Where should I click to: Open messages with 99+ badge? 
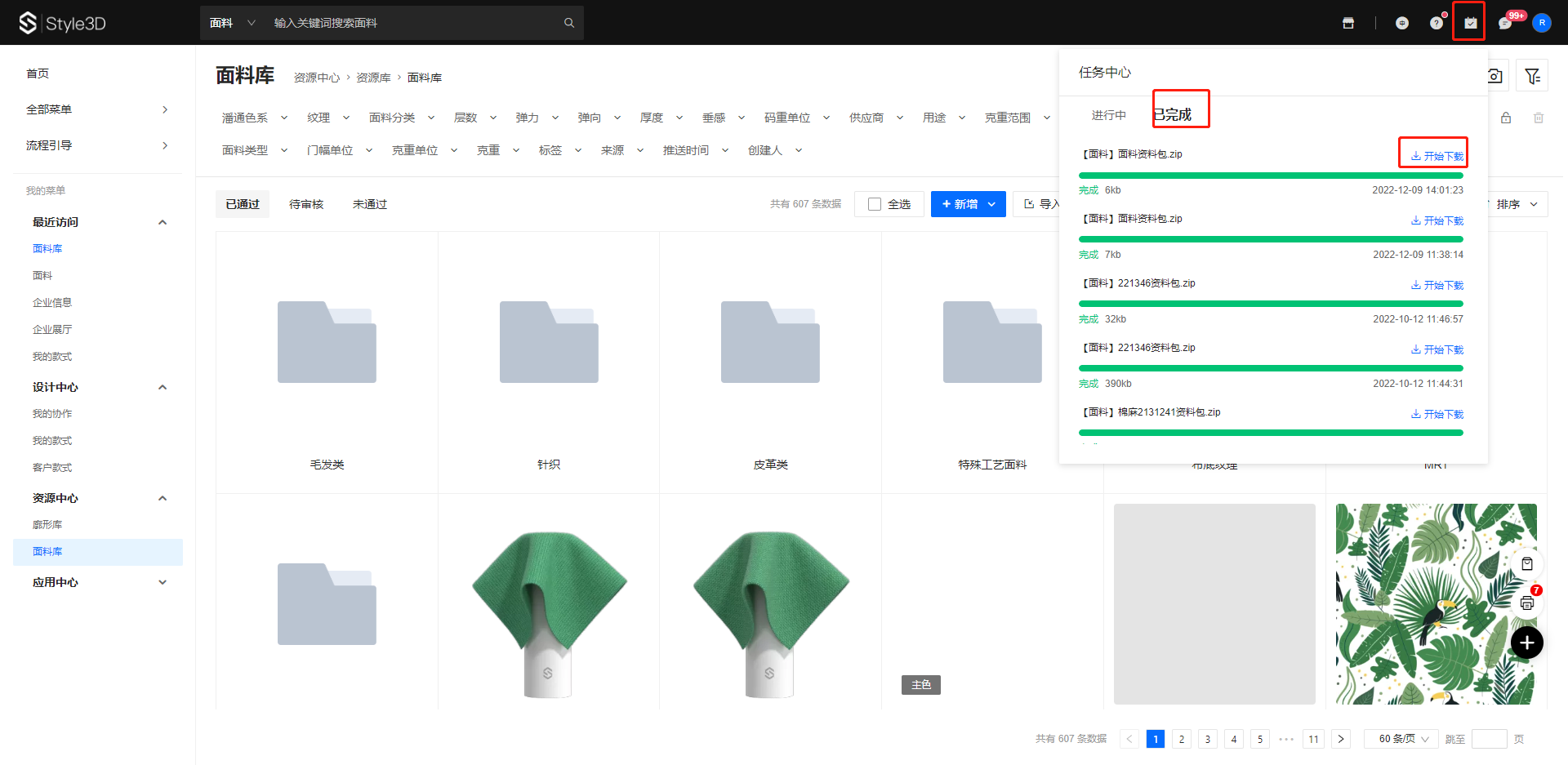click(1505, 23)
